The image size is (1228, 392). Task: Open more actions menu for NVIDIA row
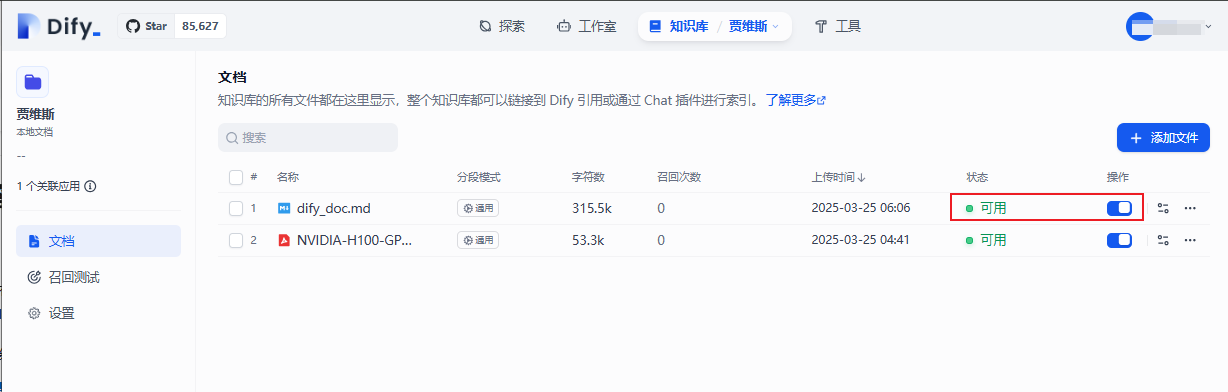1190,240
